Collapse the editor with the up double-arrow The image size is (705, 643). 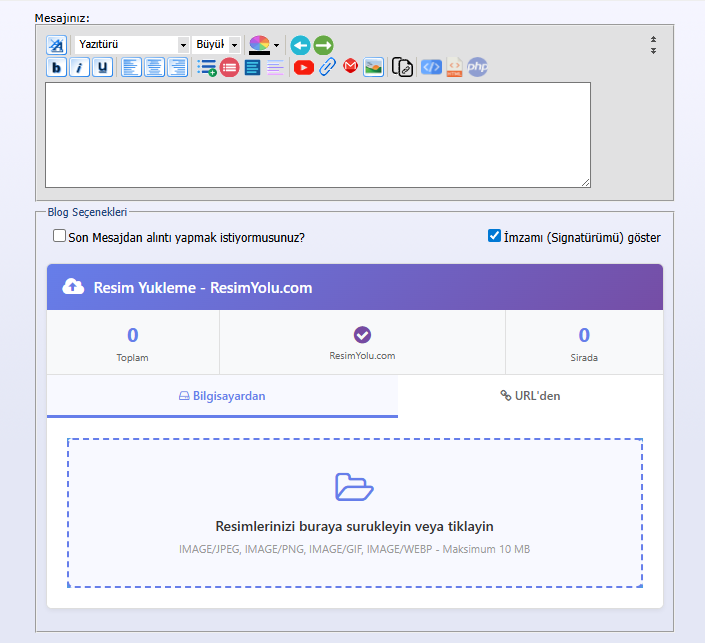(x=653, y=40)
